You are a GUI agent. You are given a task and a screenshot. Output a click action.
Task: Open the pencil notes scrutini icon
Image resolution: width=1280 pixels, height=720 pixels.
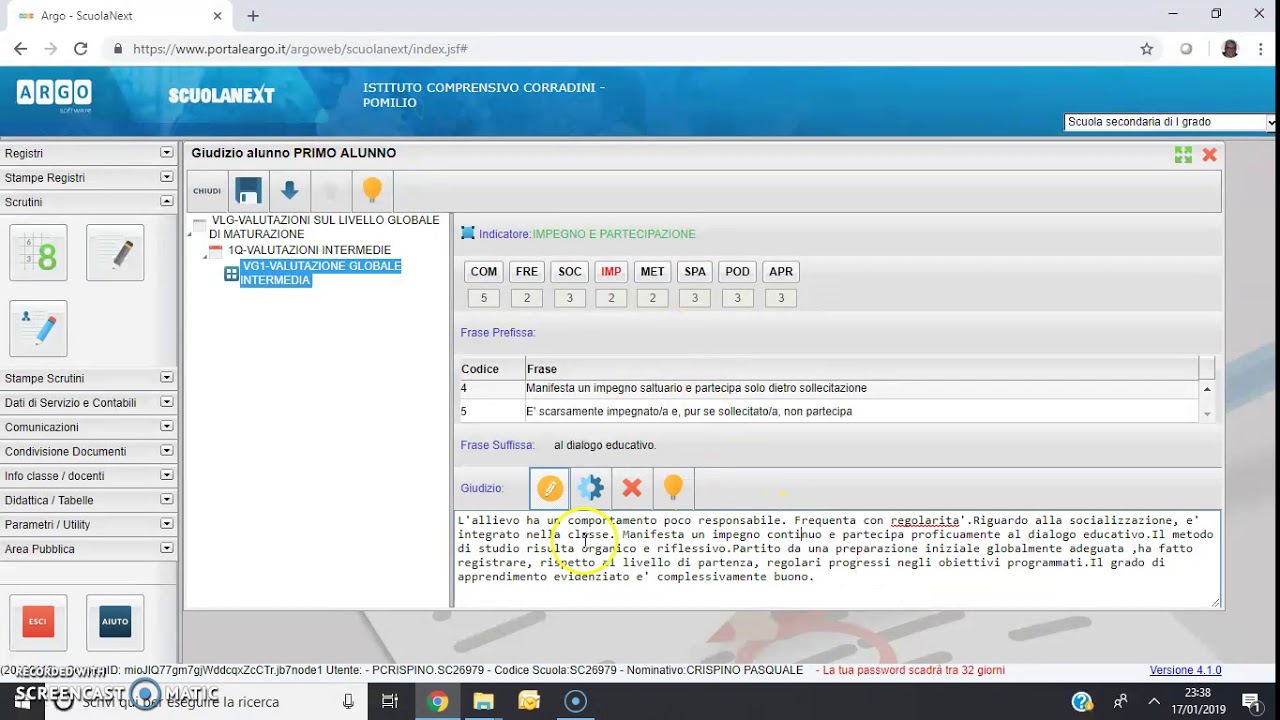coord(115,252)
